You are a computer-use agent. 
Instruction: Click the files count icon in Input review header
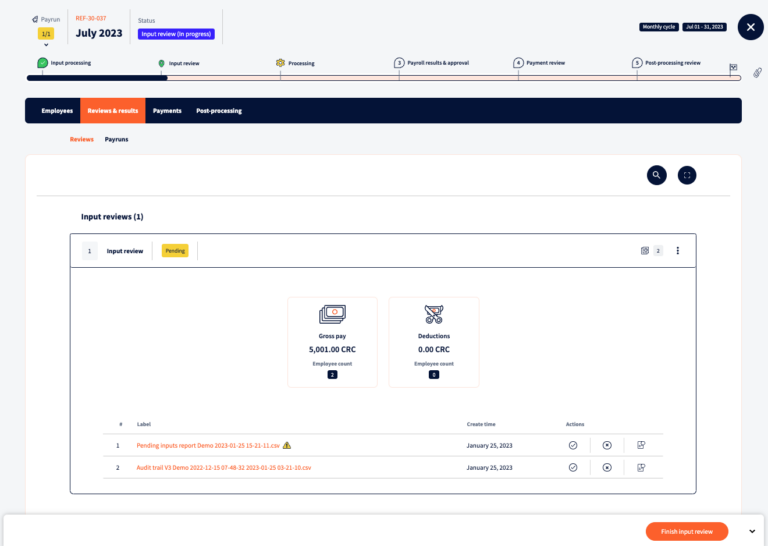tap(645, 251)
